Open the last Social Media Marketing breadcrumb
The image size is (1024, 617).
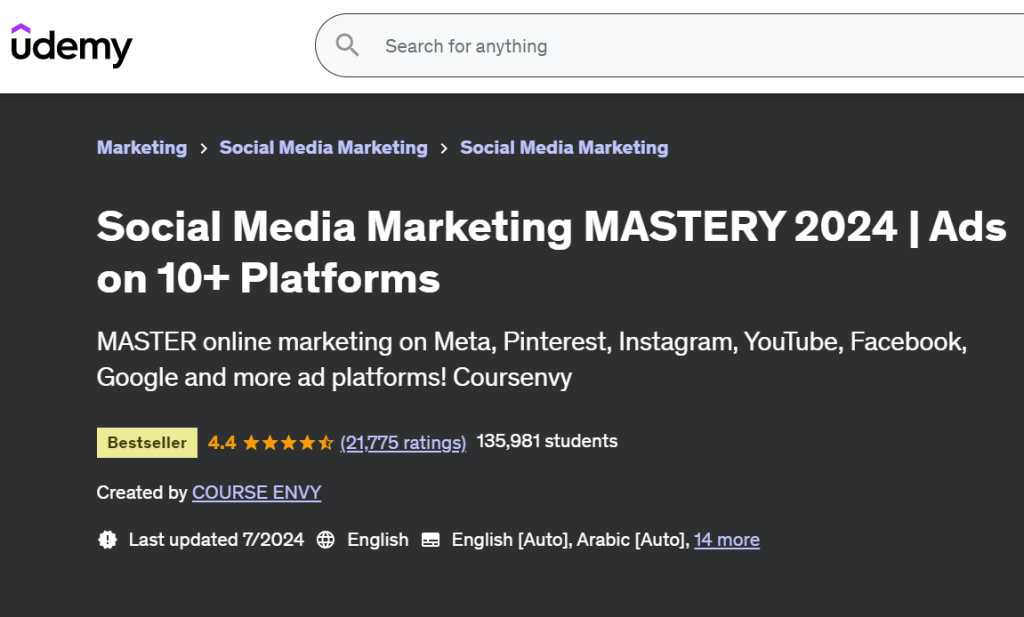point(563,147)
